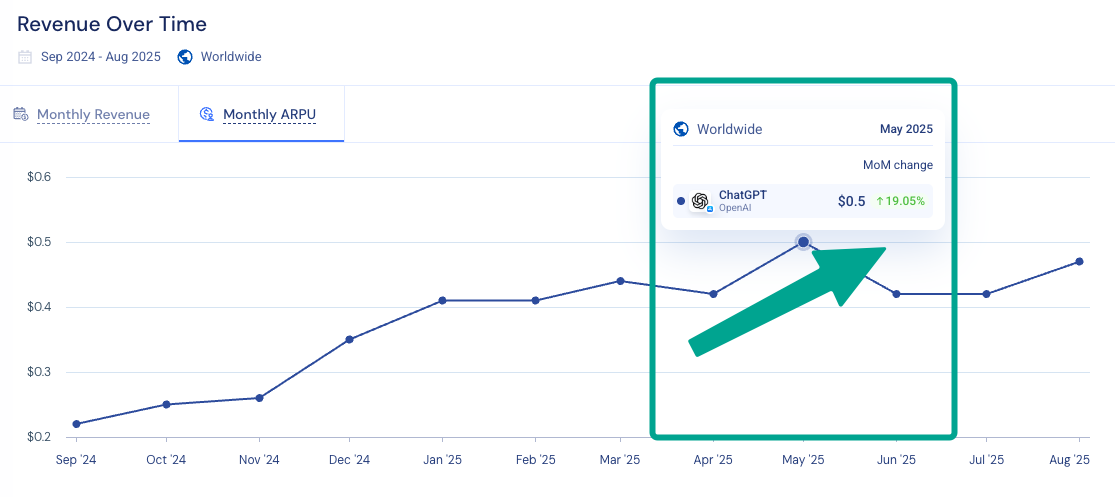Click the Mar '25 data point

(x=621, y=281)
